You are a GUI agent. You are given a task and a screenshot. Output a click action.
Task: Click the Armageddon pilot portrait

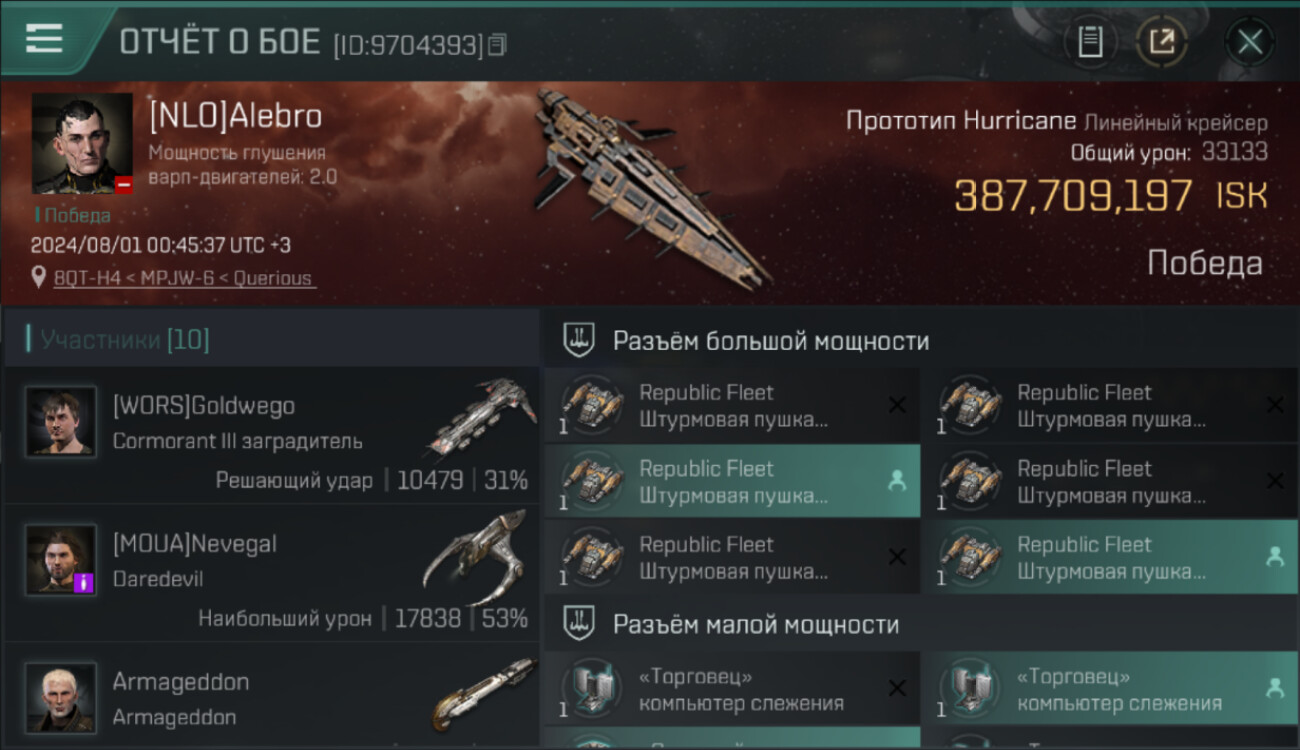[61, 697]
